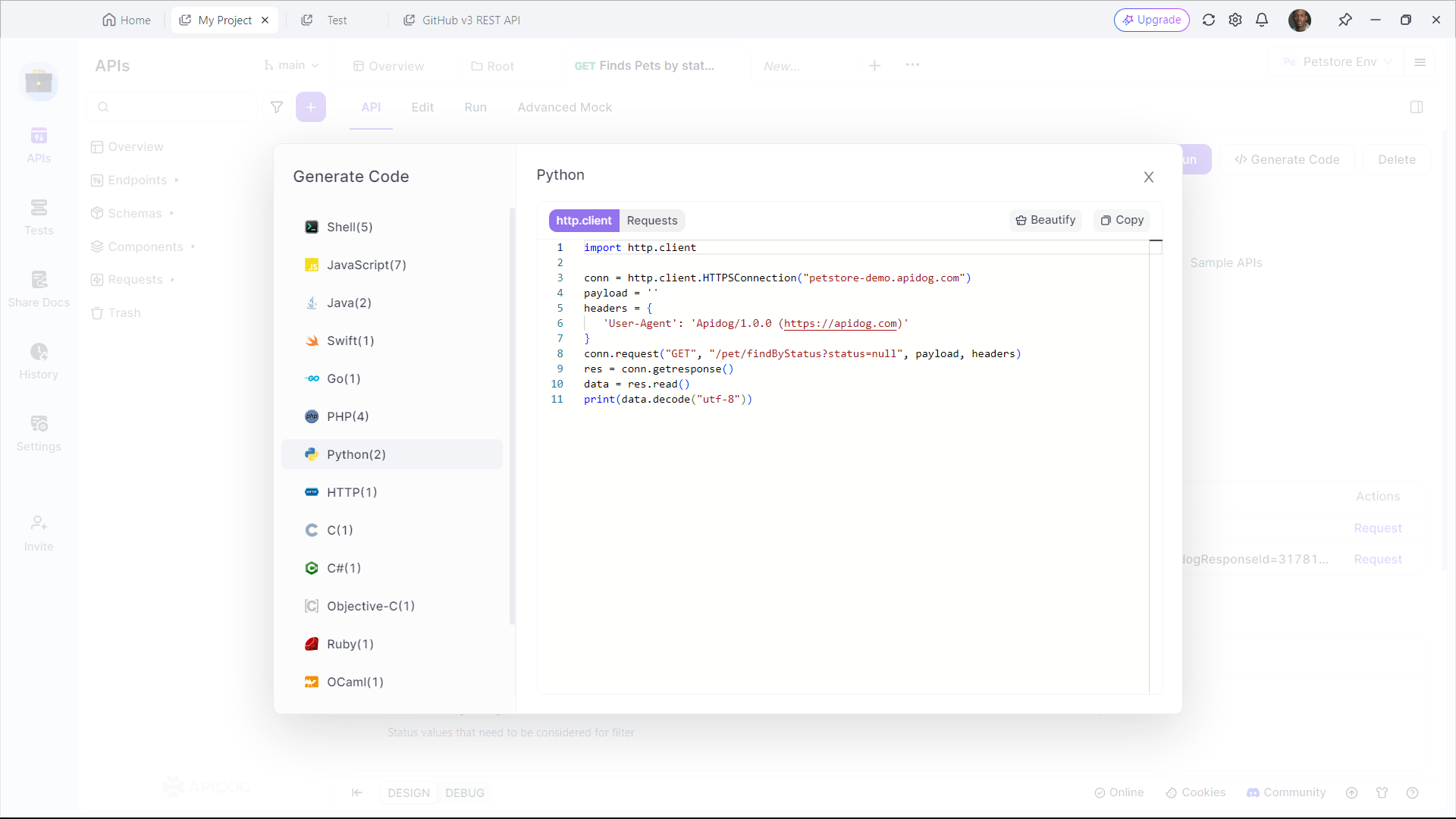Switch to the http.client variant tab
Viewport: 1456px width, 819px height.
point(584,221)
